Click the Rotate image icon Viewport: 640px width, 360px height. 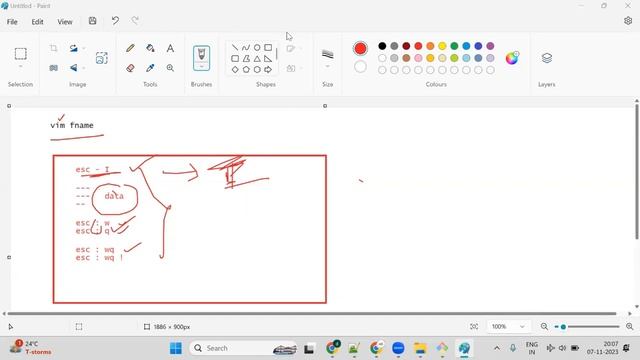point(73,48)
